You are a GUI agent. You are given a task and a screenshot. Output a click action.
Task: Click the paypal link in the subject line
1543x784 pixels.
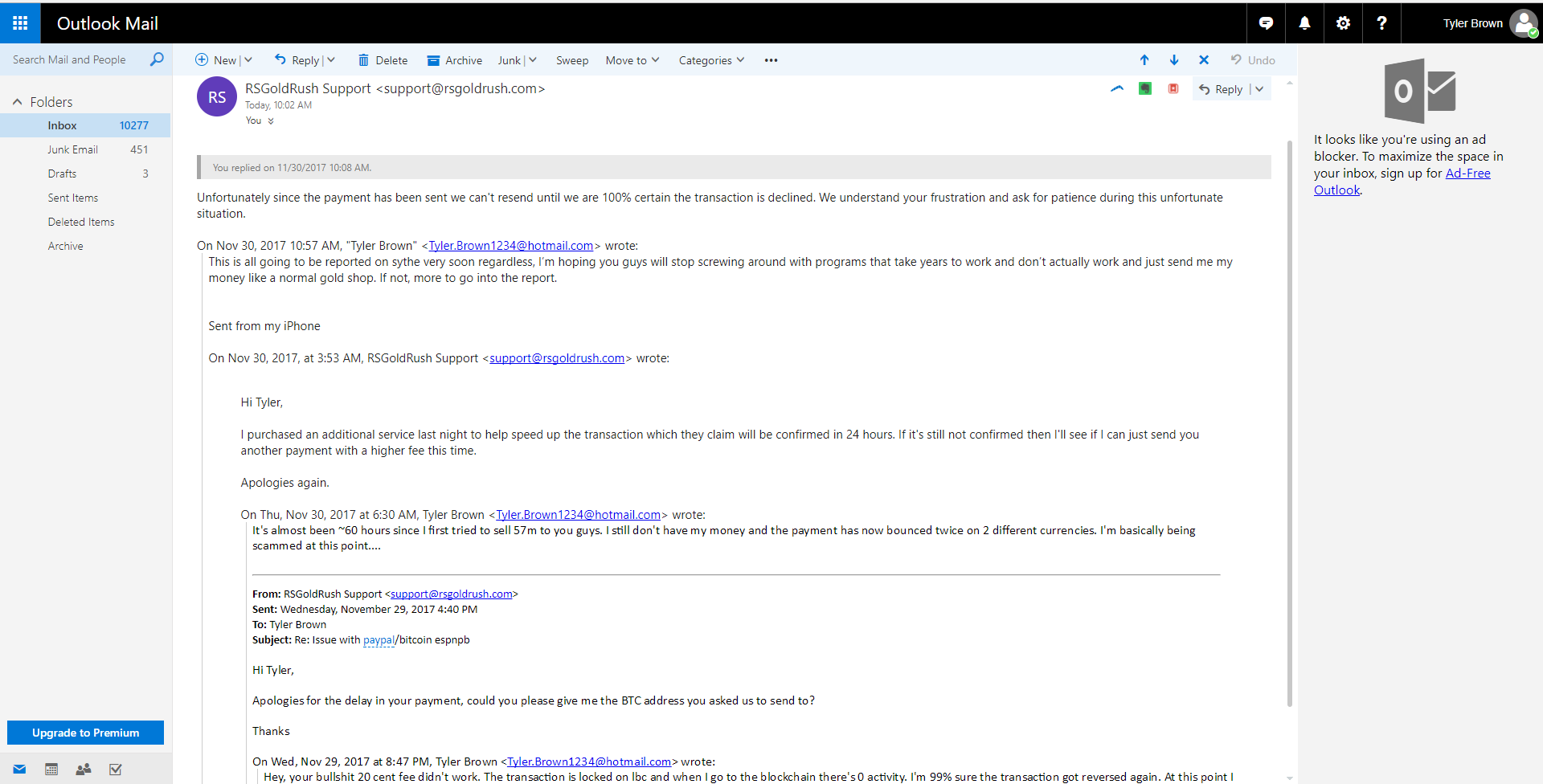379,640
